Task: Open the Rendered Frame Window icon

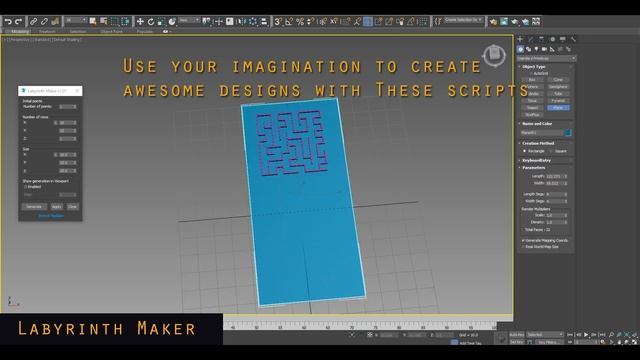Action: (504, 21)
